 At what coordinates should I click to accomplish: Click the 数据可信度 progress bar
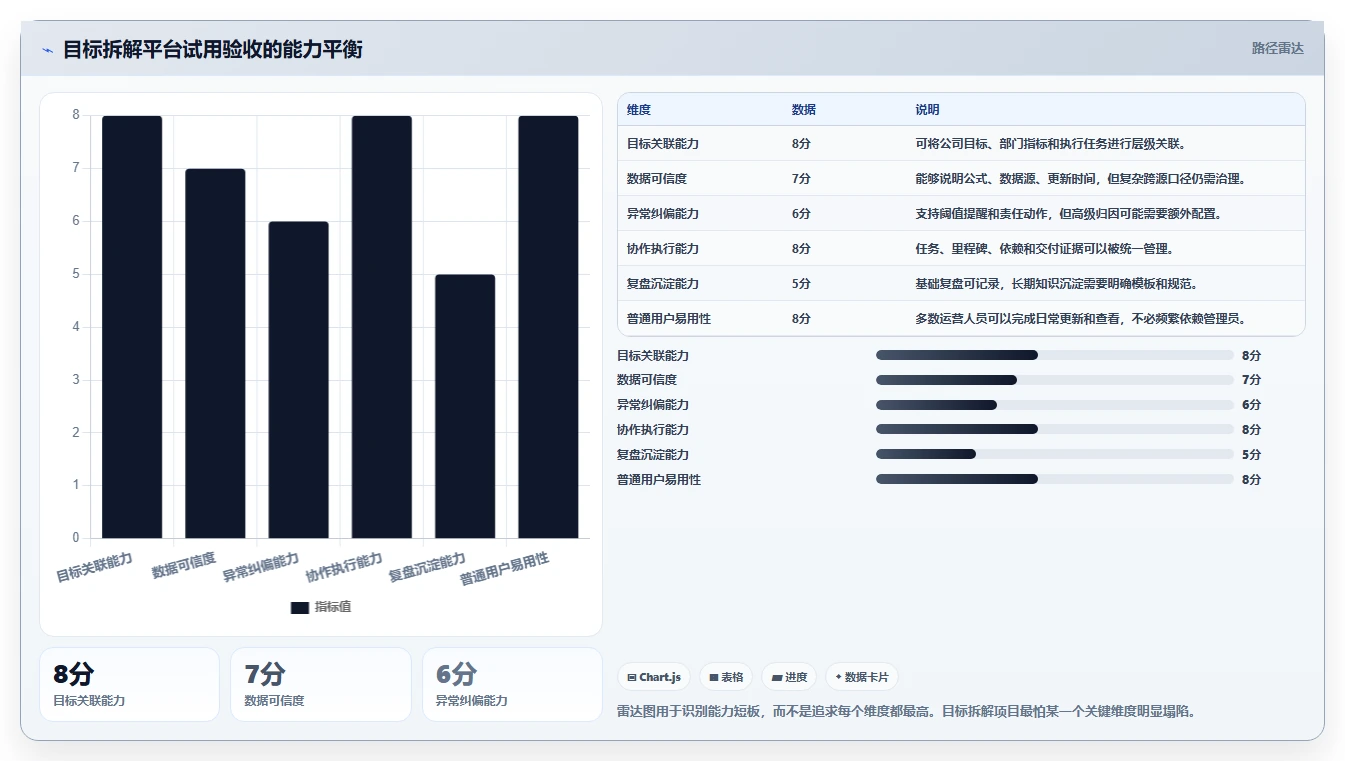point(1055,380)
